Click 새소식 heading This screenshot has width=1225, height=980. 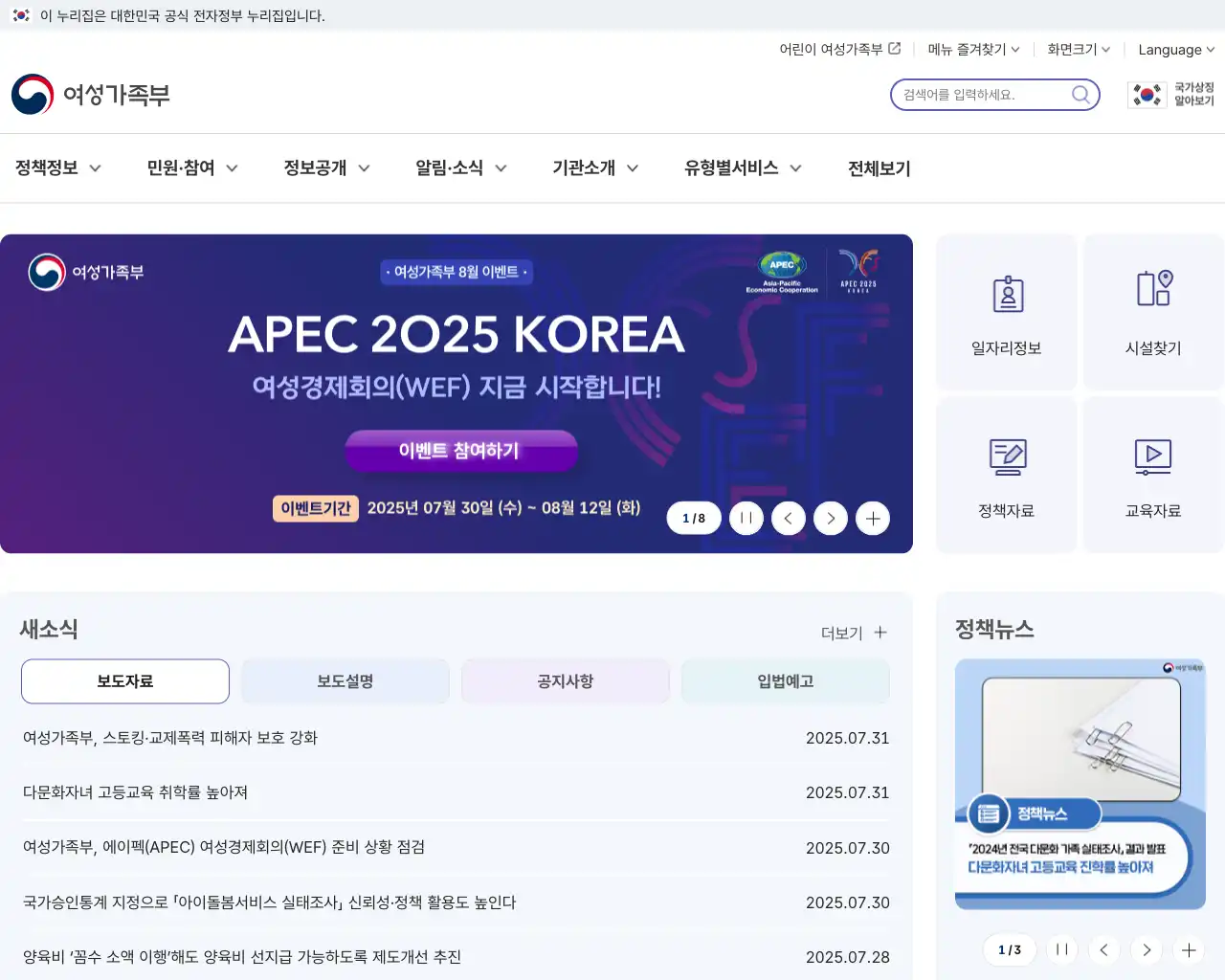click(x=49, y=630)
